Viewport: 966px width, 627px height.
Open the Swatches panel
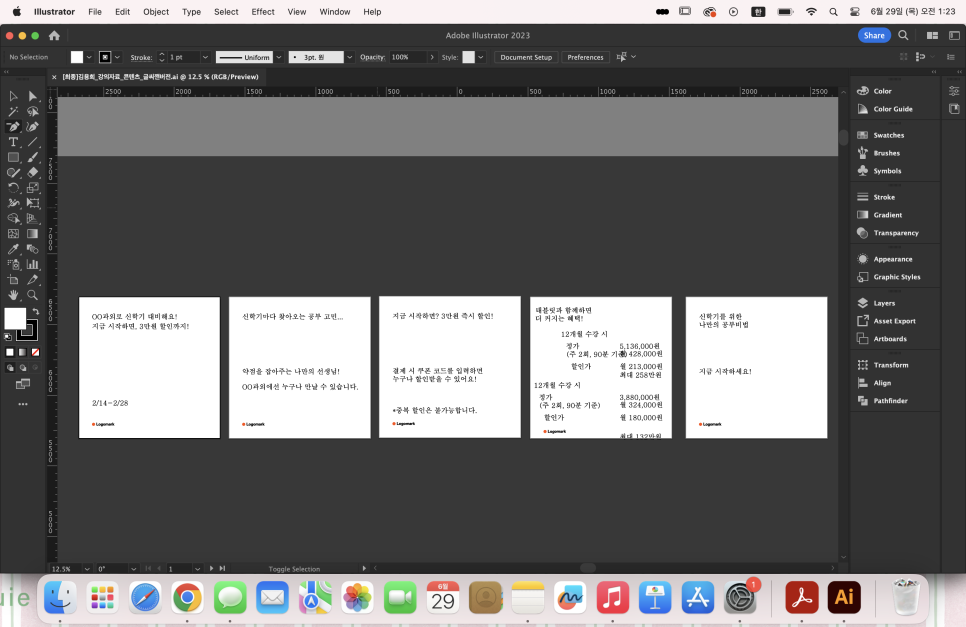(888, 135)
